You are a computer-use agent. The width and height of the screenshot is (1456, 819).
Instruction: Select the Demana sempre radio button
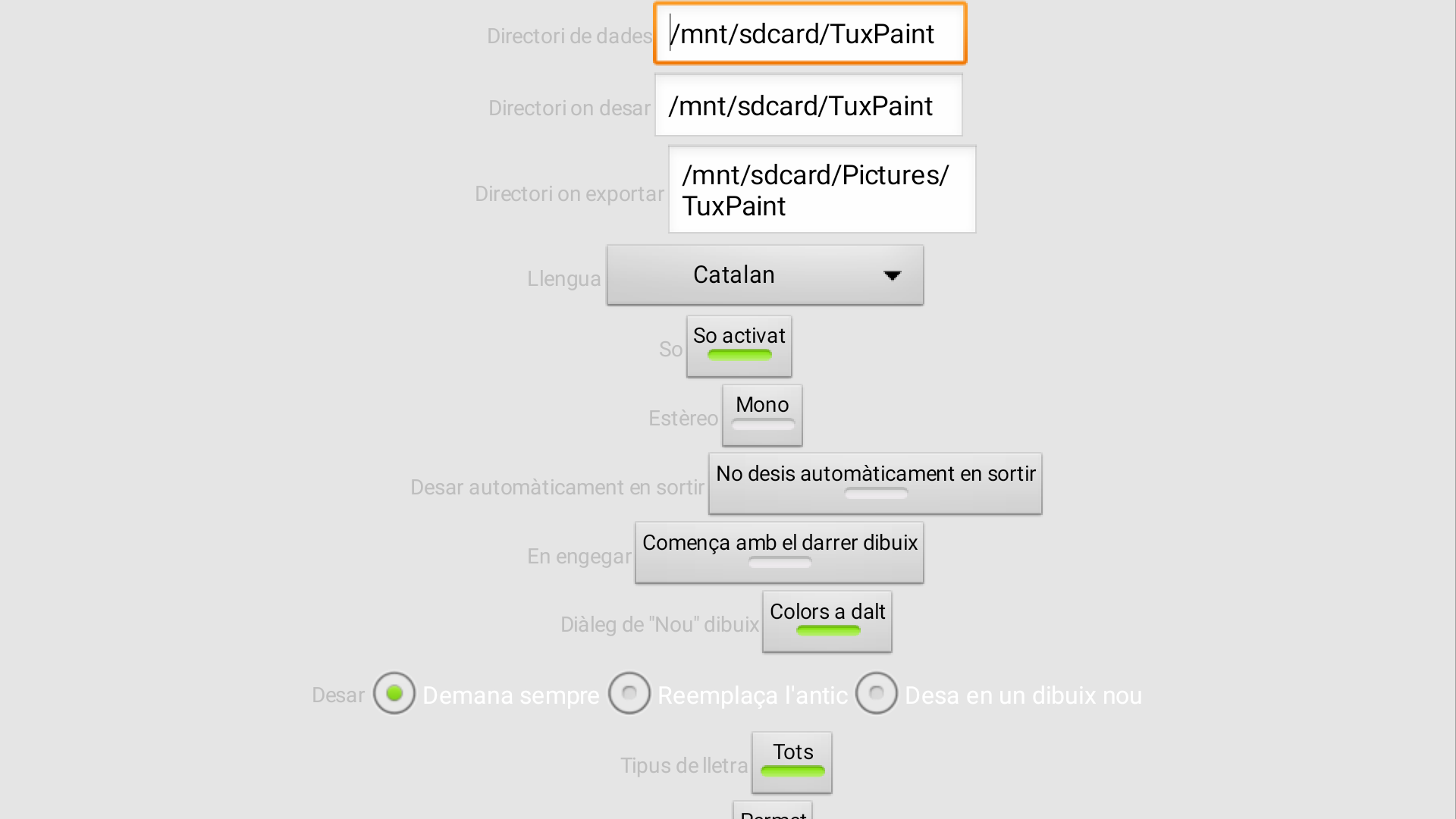[394, 693]
